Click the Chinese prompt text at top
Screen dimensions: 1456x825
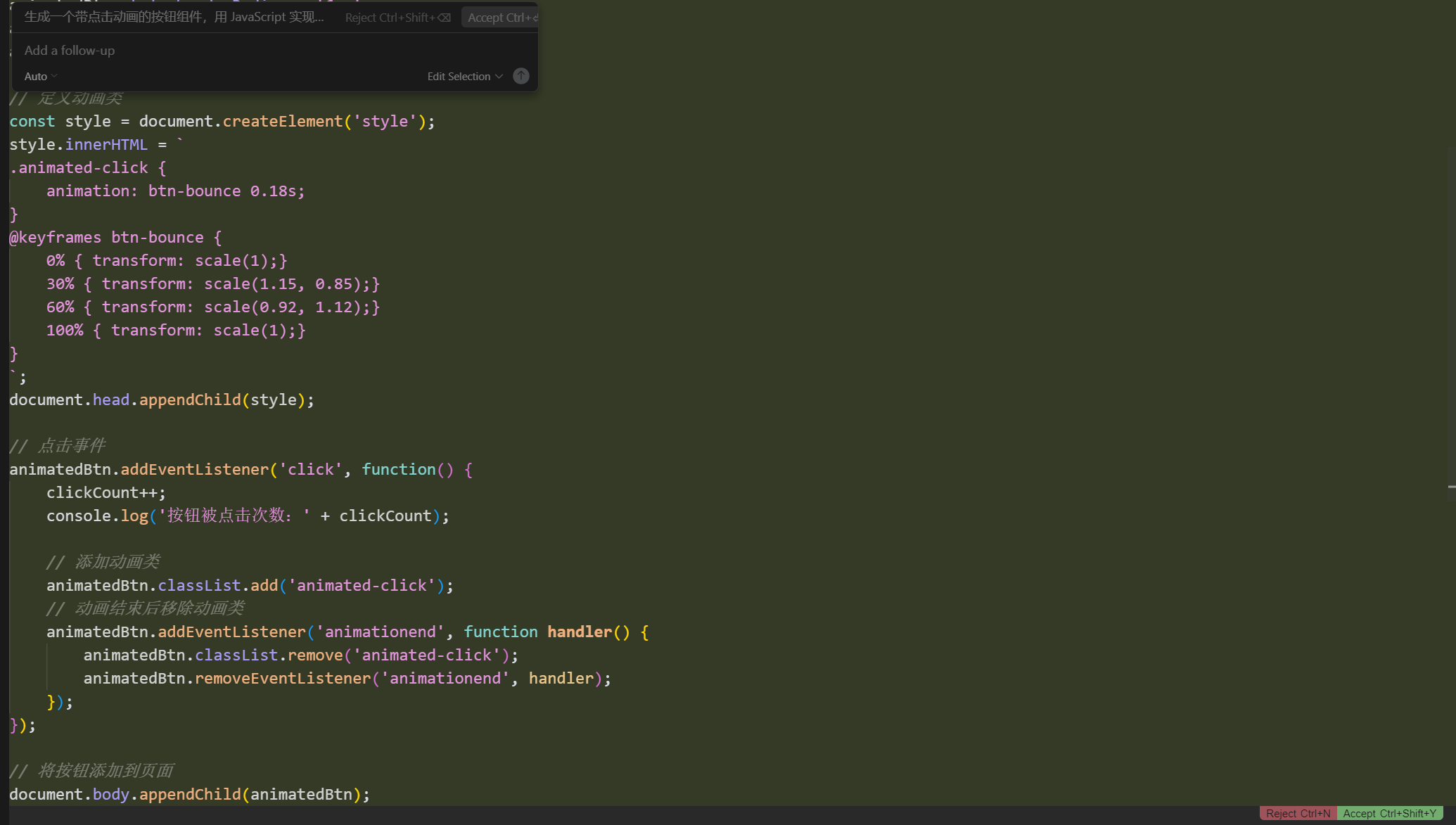point(174,17)
